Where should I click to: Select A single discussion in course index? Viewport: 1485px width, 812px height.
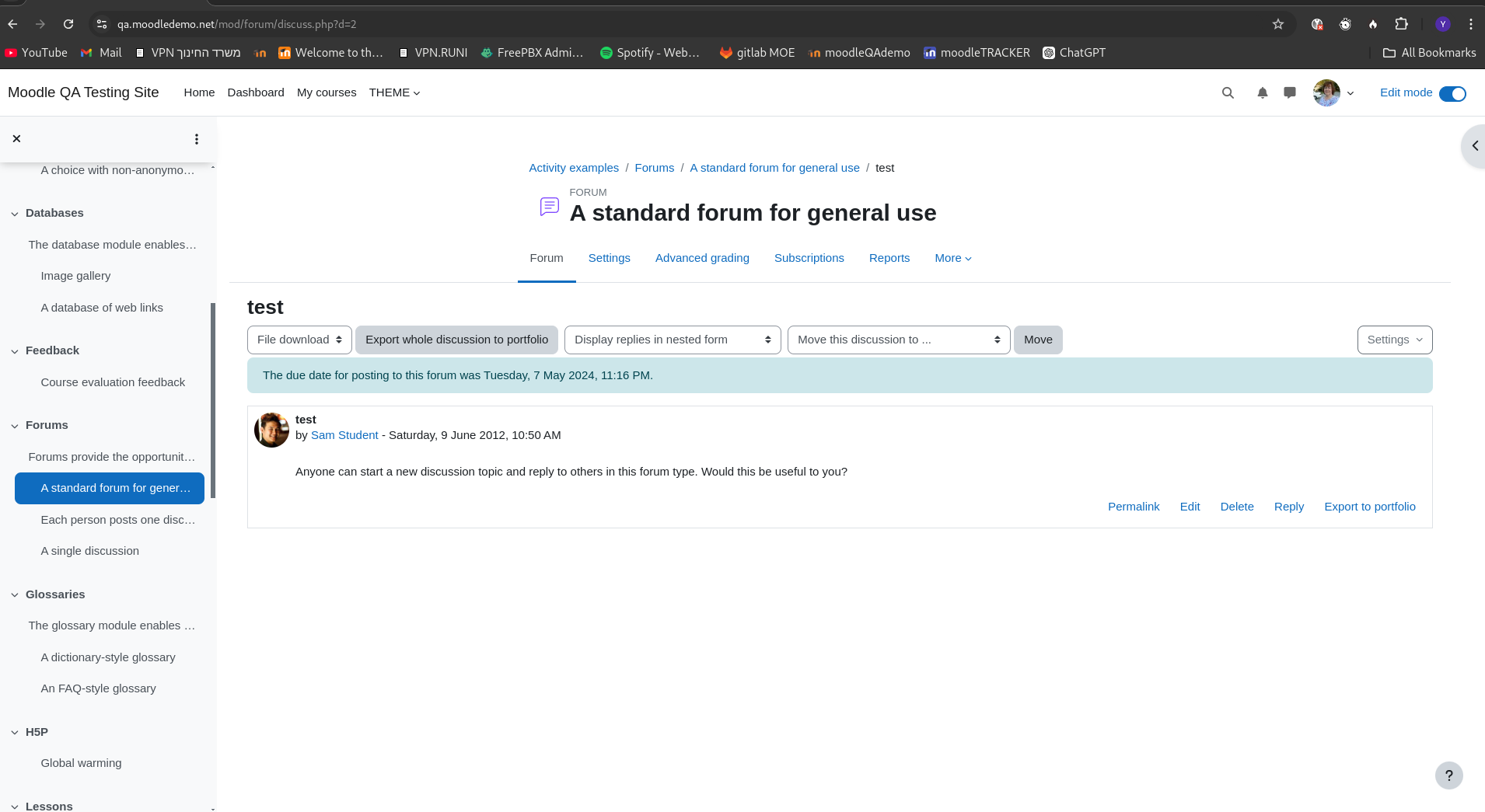(x=89, y=551)
